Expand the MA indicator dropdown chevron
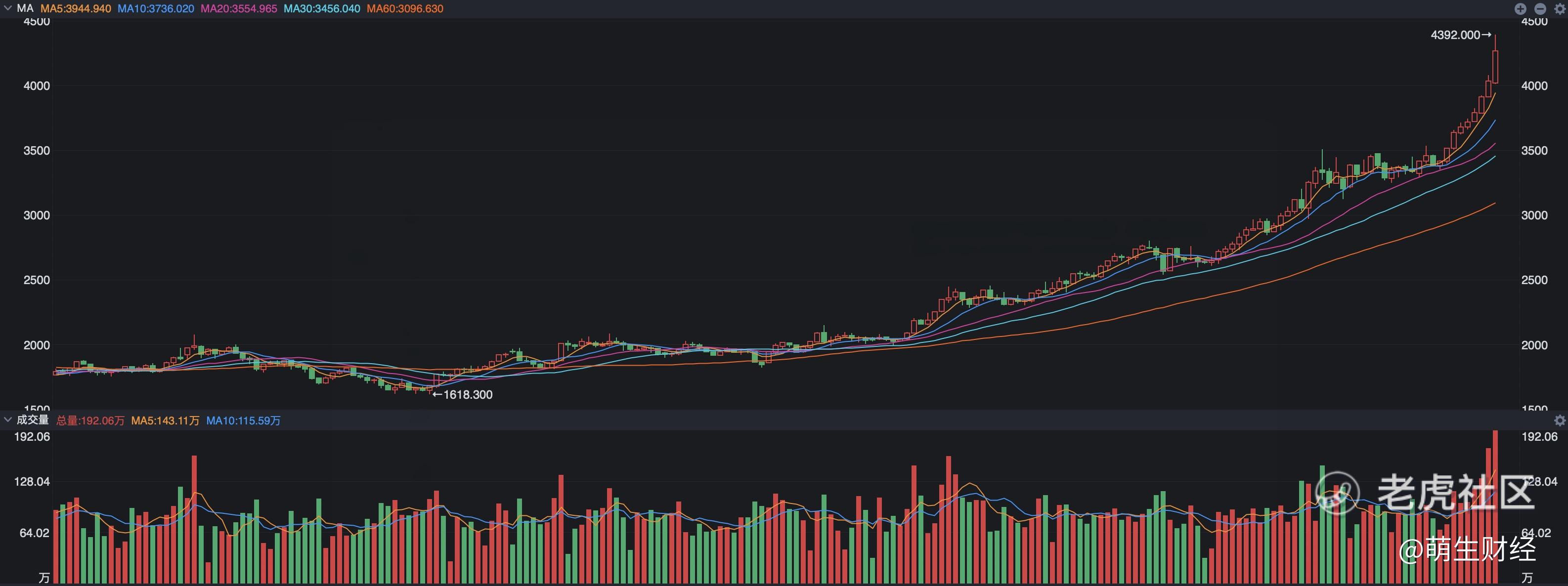Viewport: 1568px width, 586px height. (x=8, y=8)
